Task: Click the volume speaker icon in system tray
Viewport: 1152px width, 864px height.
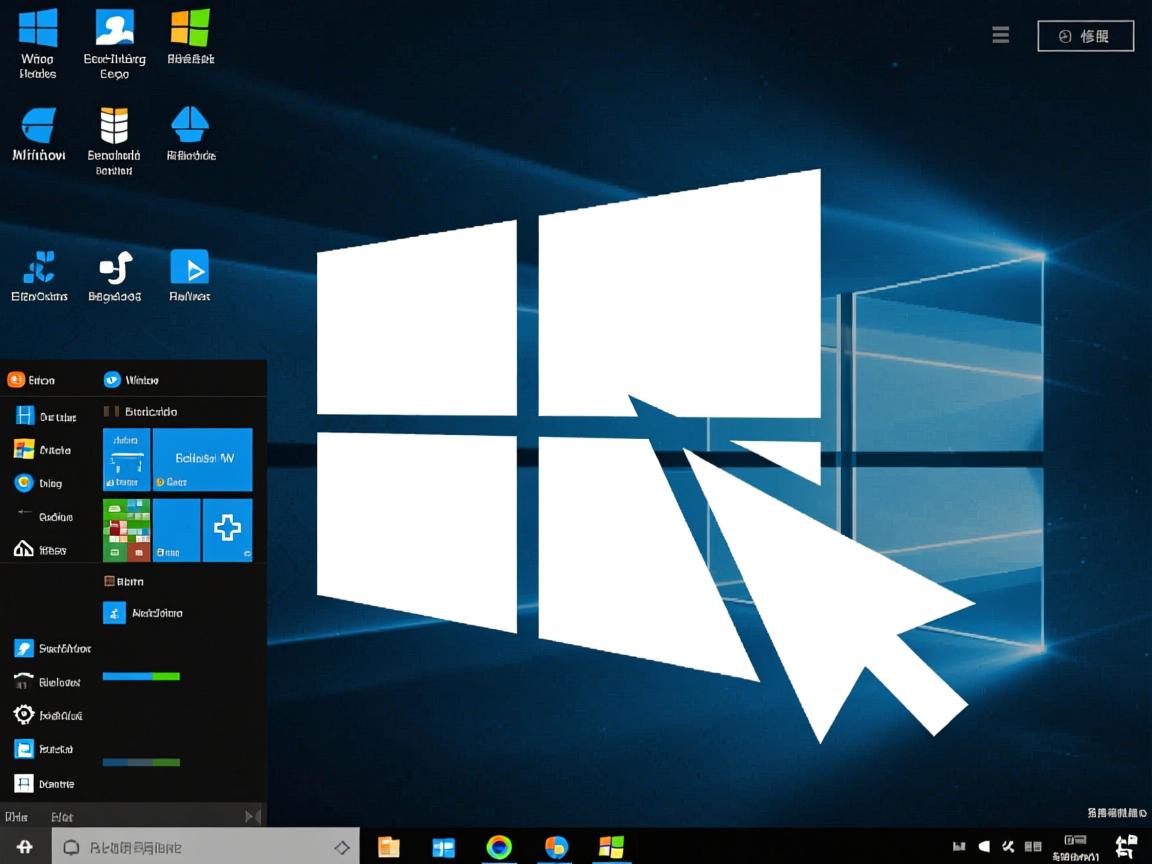Action: coord(983,845)
